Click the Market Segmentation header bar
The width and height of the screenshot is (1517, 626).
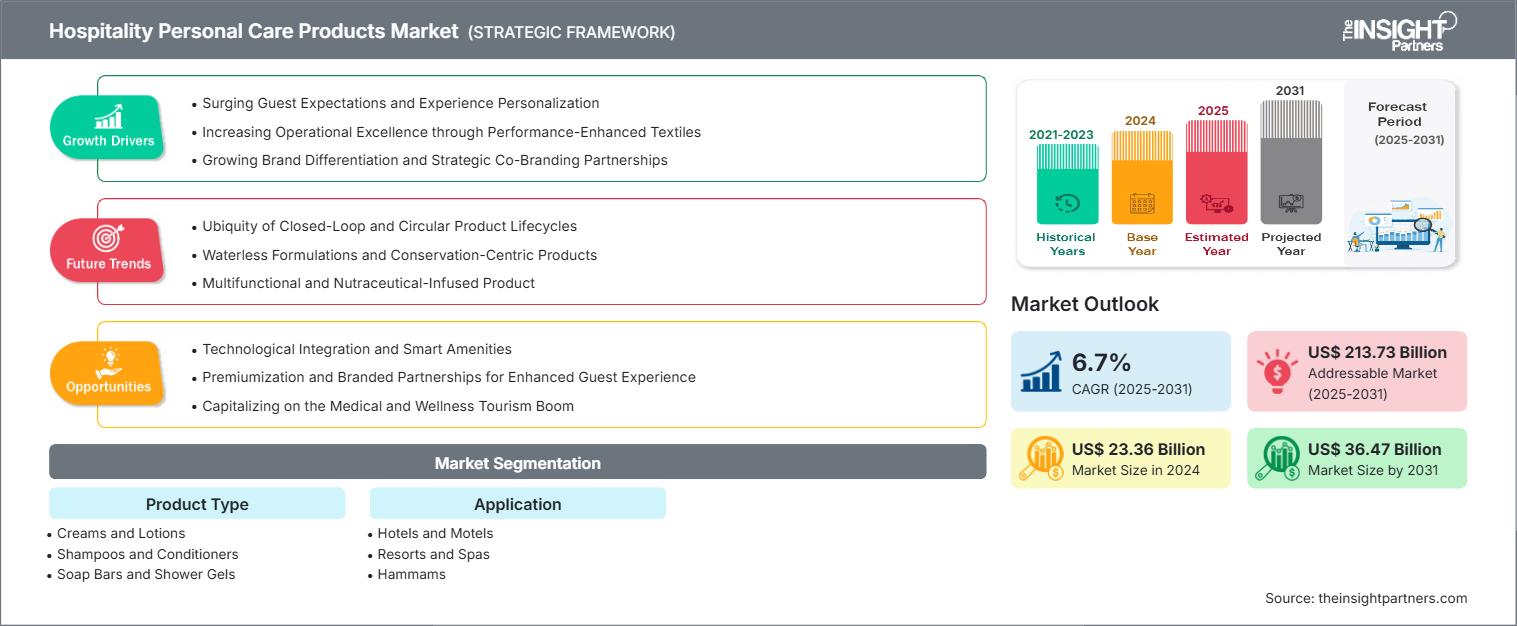pos(517,463)
